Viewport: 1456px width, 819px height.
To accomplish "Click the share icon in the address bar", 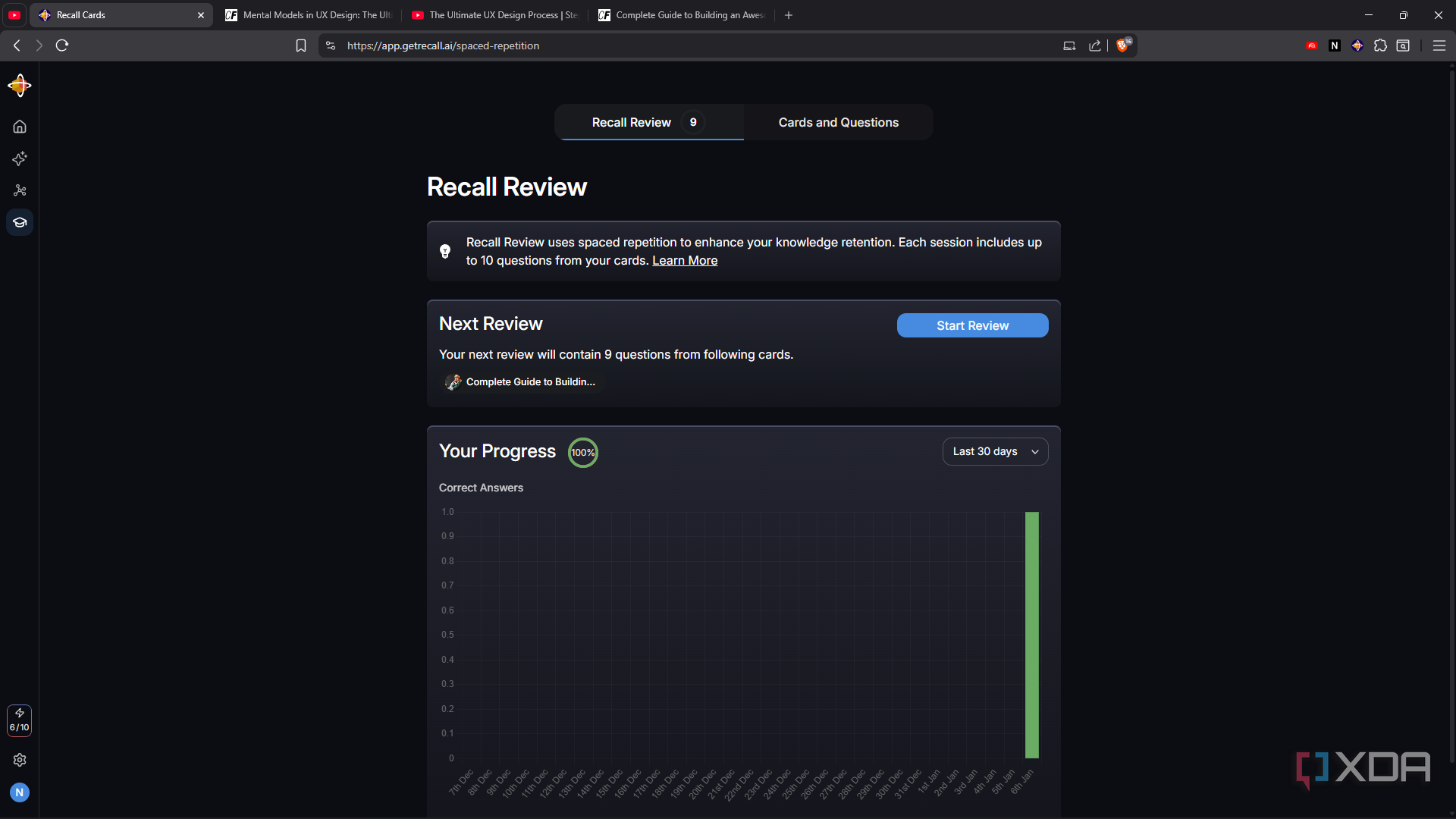I will [1095, 45].
